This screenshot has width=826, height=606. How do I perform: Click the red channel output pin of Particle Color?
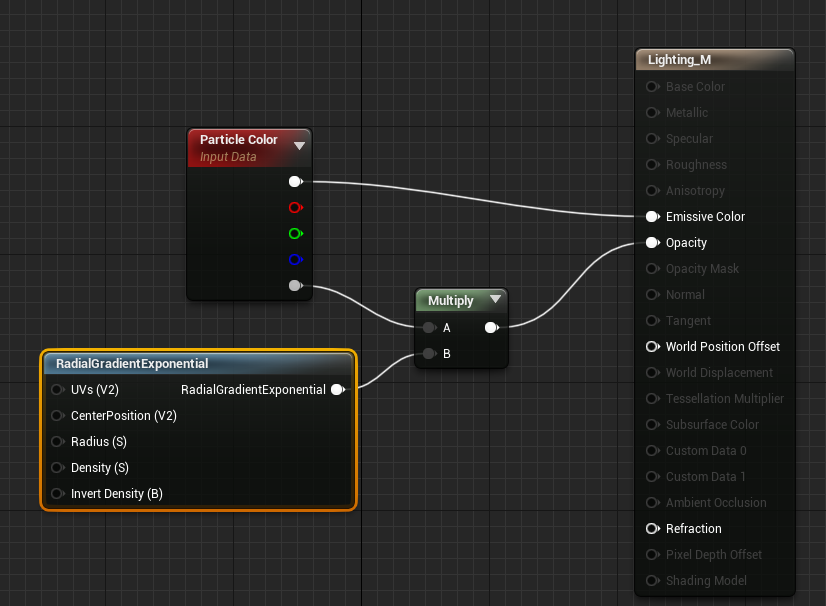tap(296, 208)
